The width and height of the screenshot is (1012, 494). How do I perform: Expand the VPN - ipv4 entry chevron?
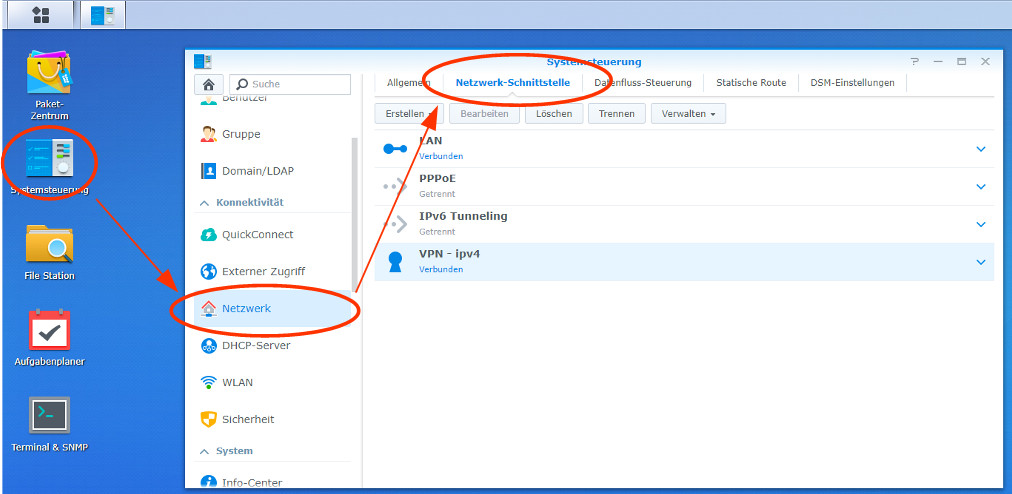[980, 262]
